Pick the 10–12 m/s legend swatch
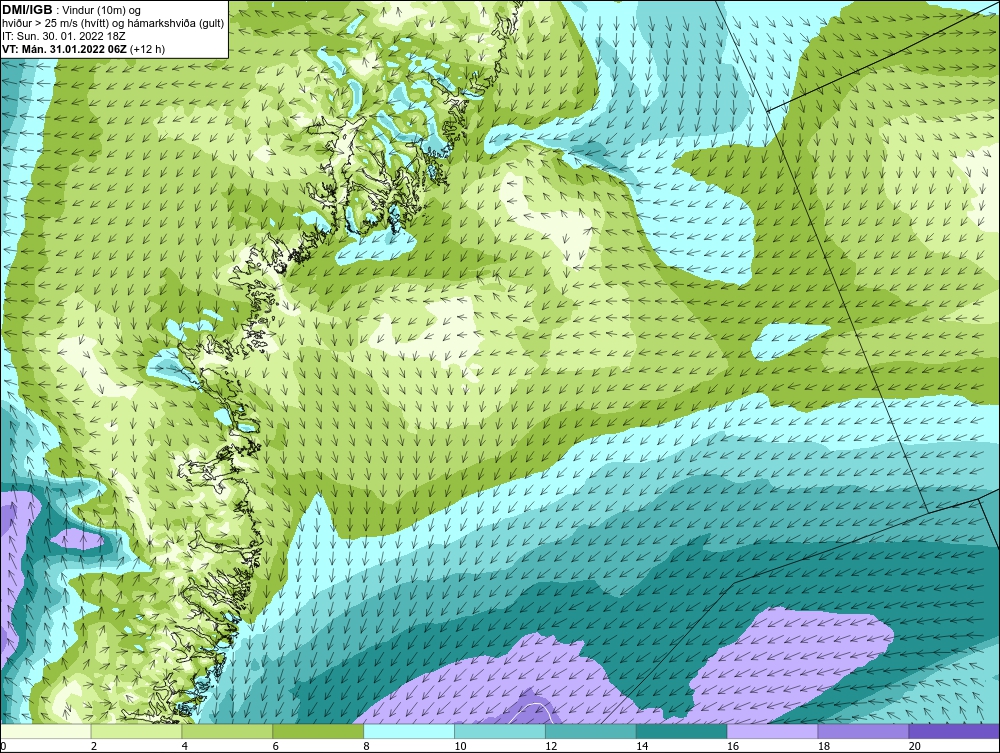This screenshot has height=753, width=1000. [500, 731]
